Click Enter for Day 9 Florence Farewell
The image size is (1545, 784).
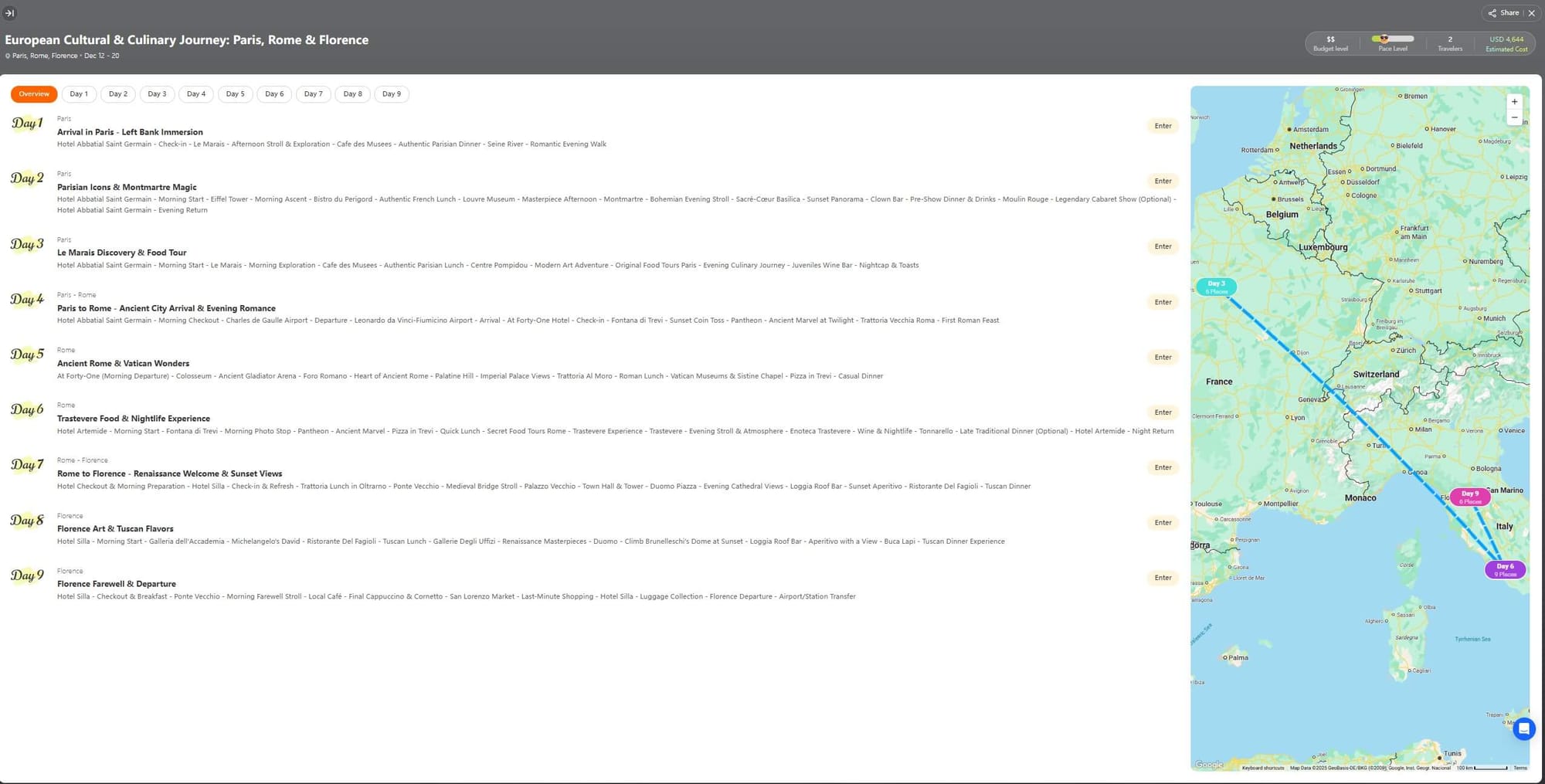(x=1163, y=578)
